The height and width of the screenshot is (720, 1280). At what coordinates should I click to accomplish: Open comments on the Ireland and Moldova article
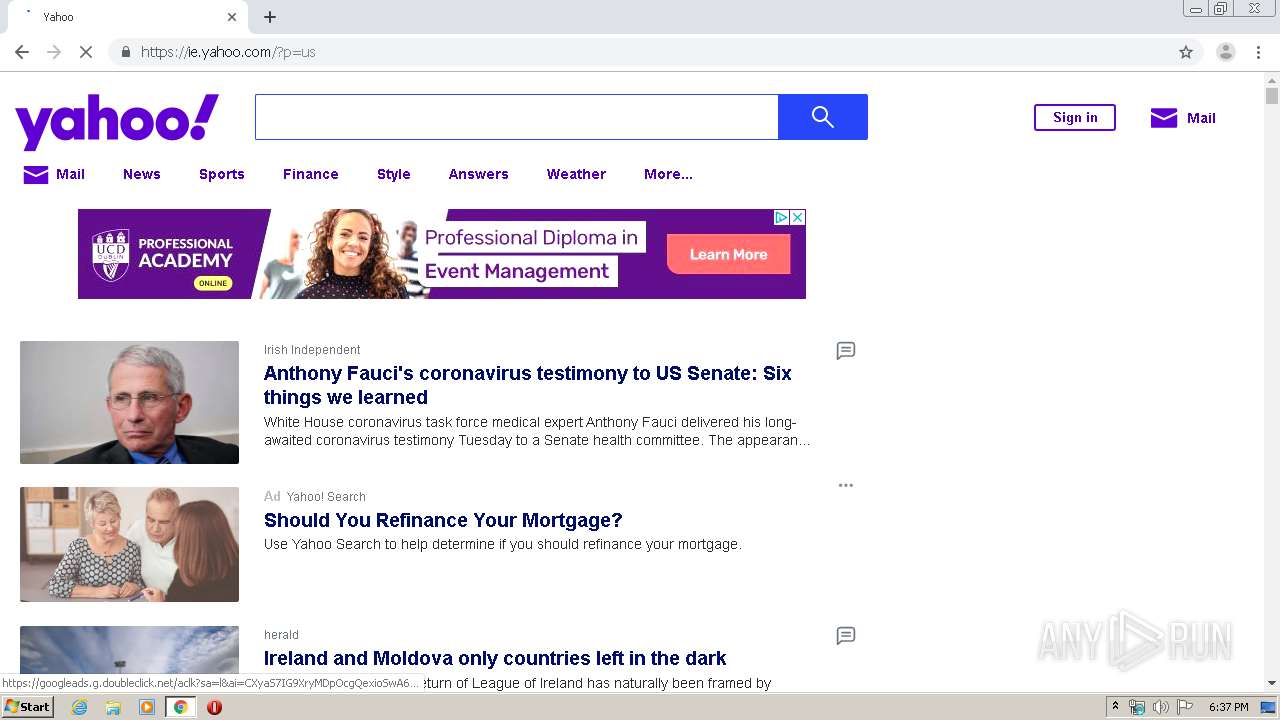(x=846, y=635)
